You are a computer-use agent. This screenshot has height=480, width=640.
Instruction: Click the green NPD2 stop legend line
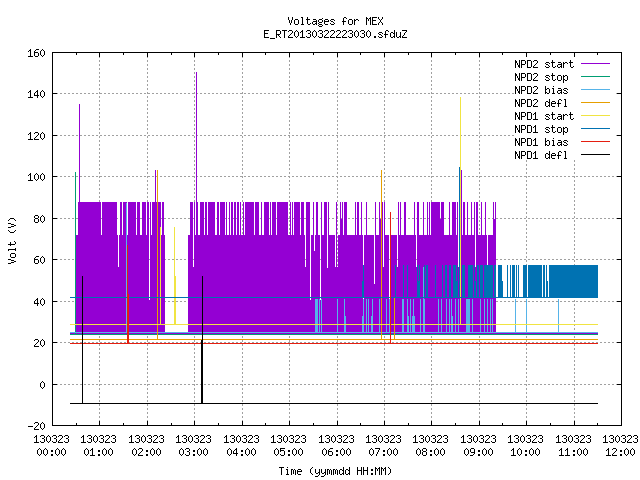click(595, 77)
